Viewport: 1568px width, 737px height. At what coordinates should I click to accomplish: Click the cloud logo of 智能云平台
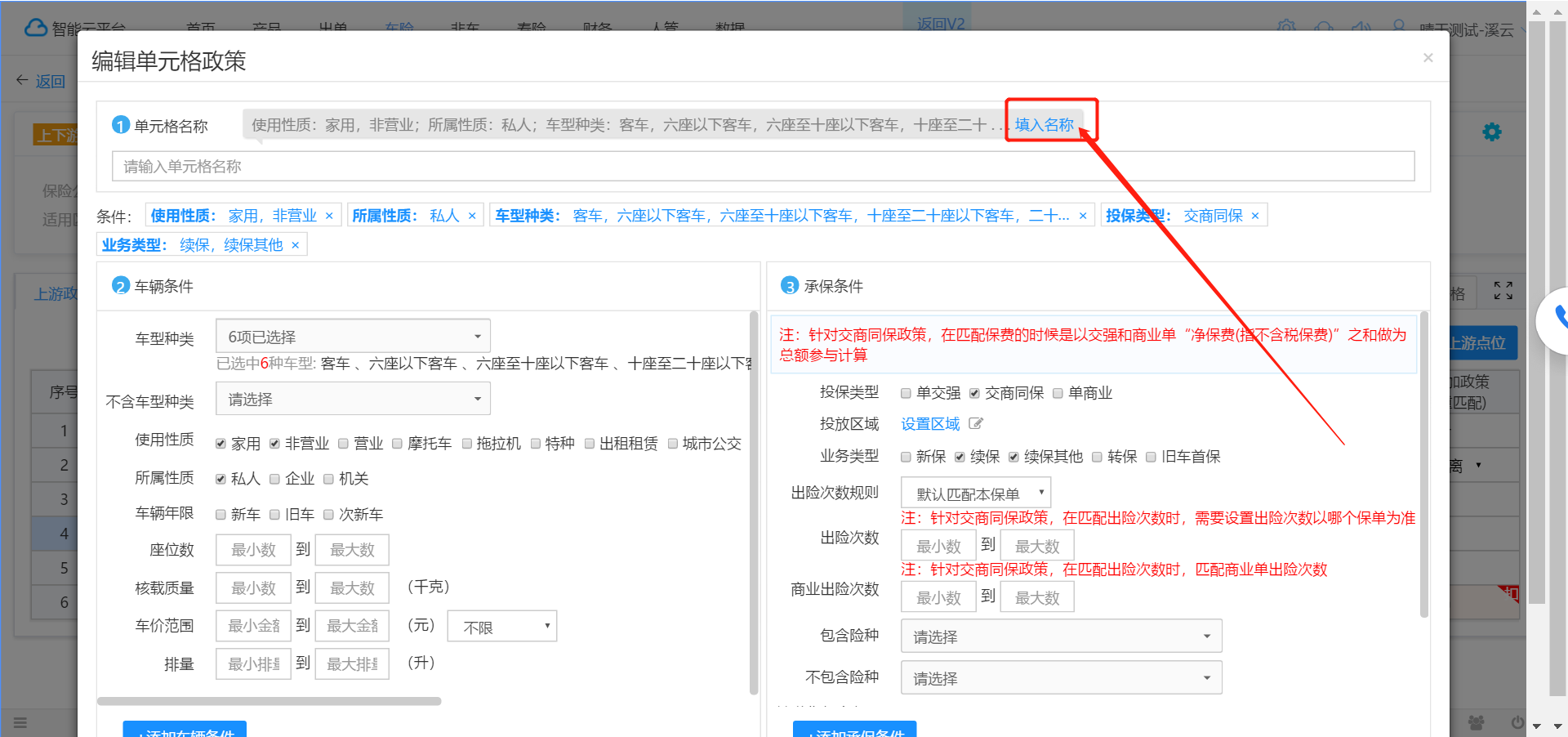click(x=36, y=28)
